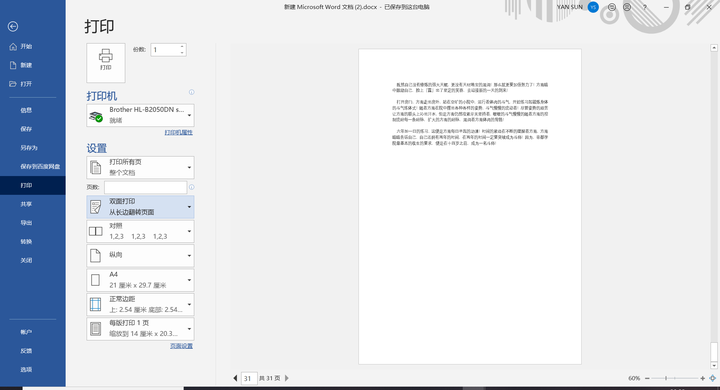
Task: Go to next page in preview
Action: (x=287, y=378)
